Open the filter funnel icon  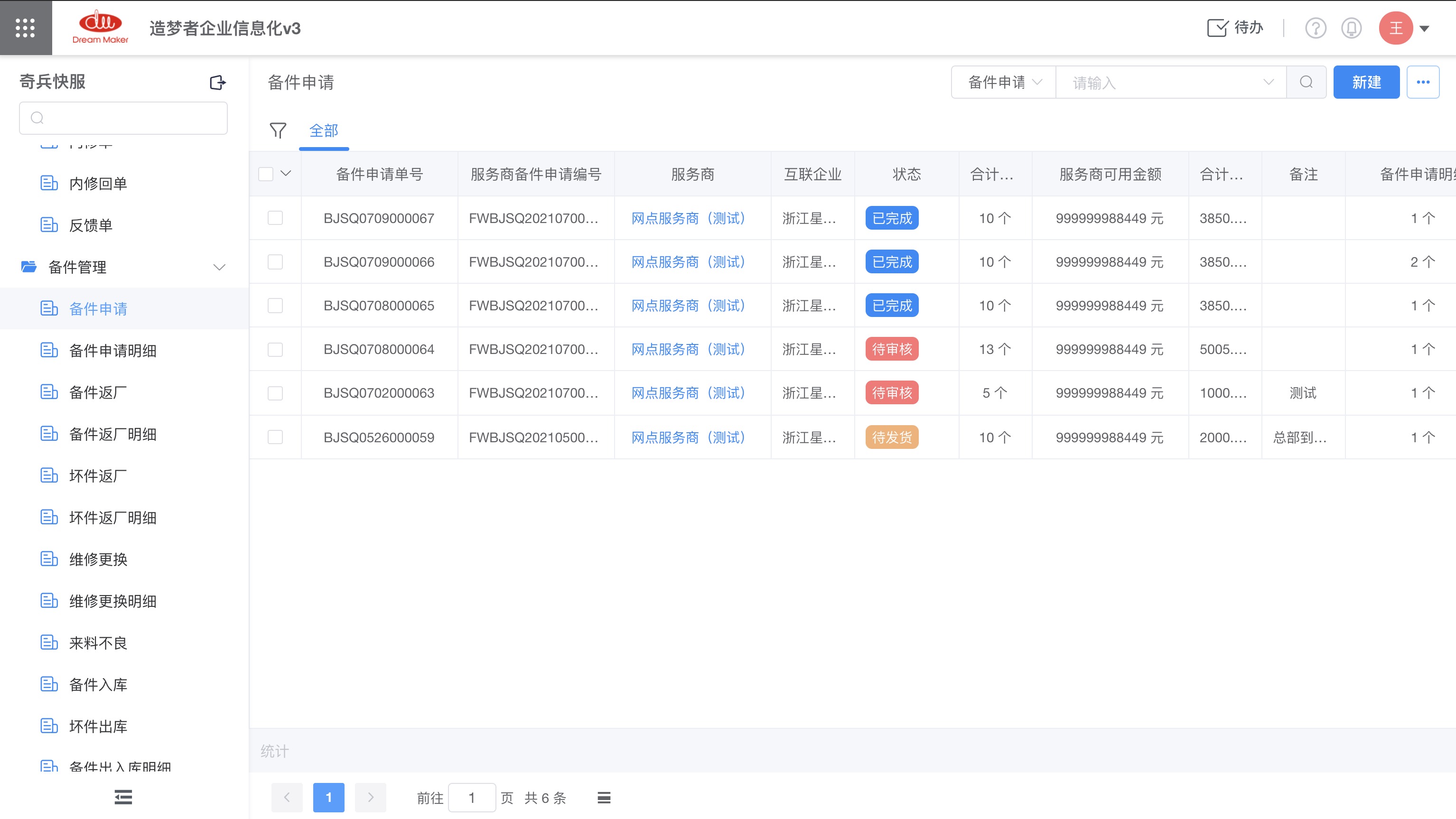click(x=278, y=130)
